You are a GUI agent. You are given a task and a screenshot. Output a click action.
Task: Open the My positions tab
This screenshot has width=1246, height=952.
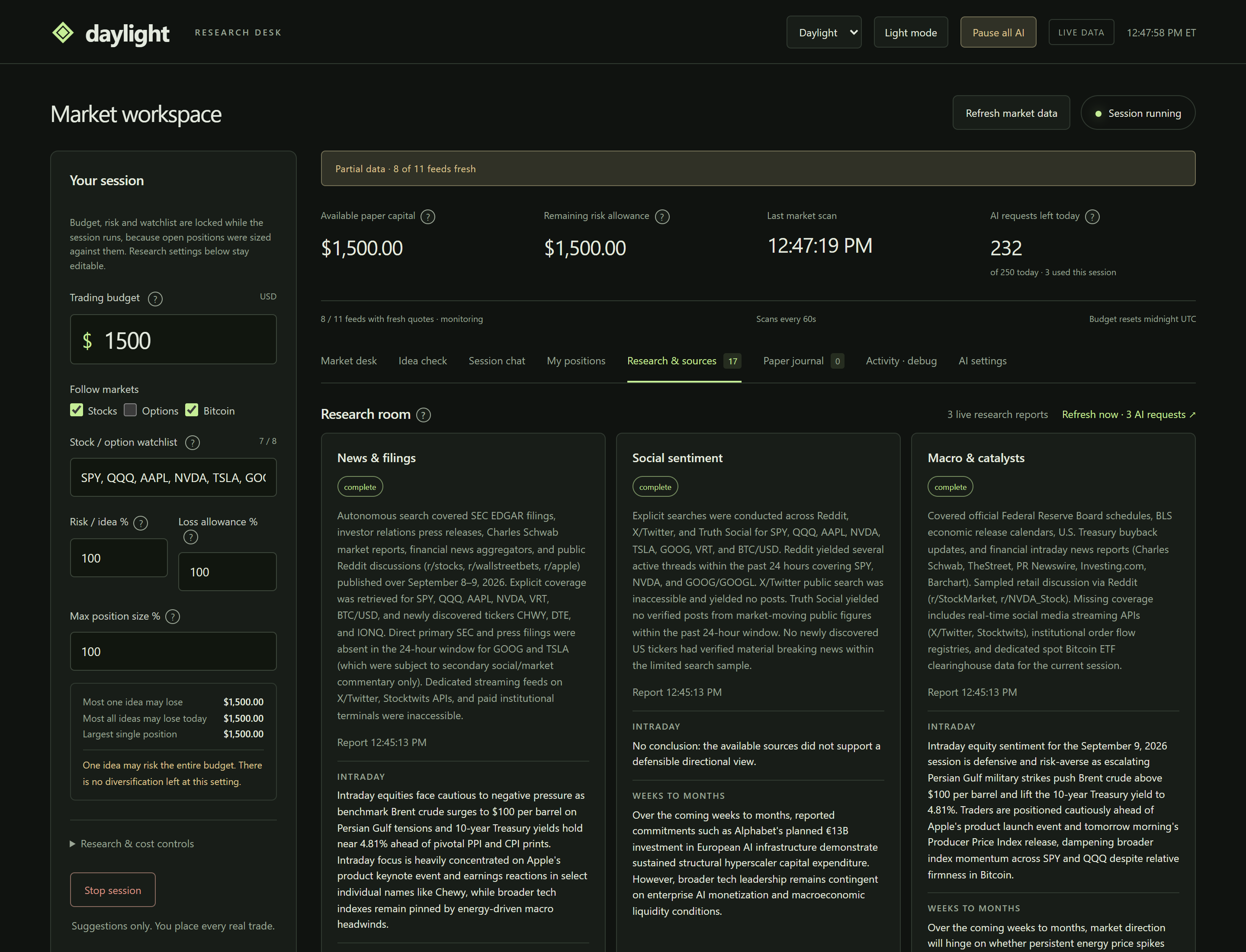click(576, 361)
